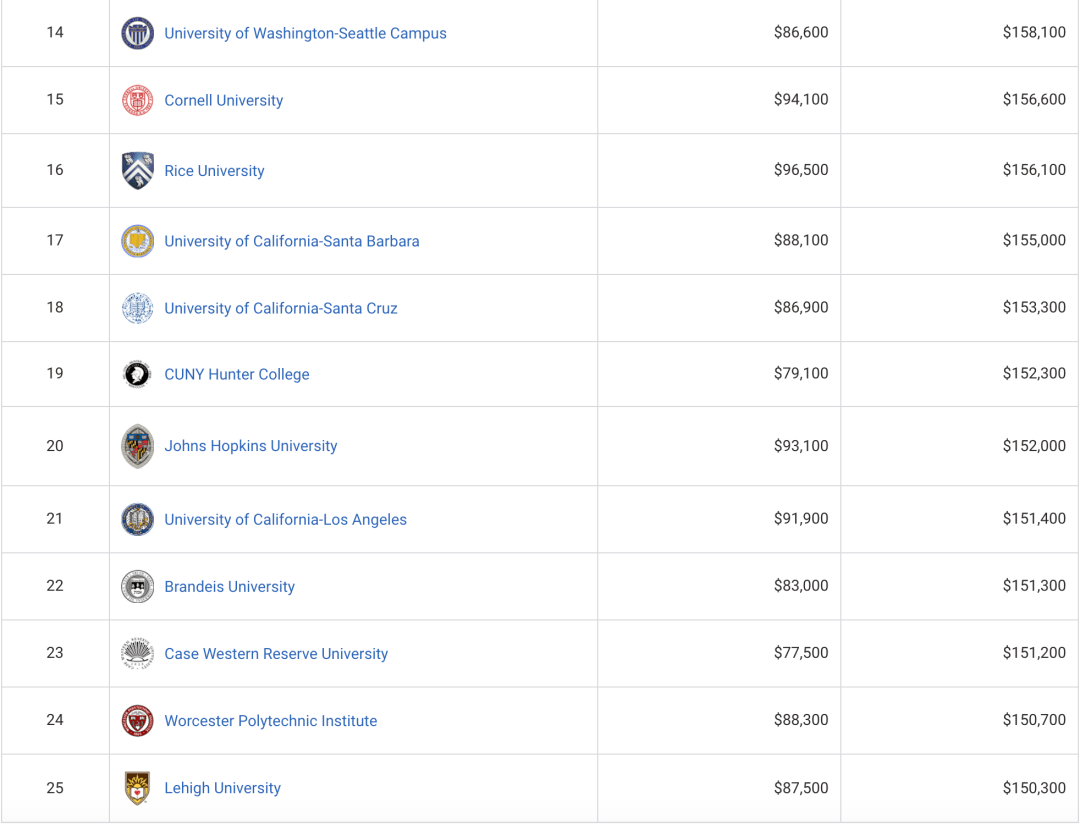Viewport: 1080px width, 824px height.
Task: Click the UCLA seal icon
Action: (x=138, y=519)
